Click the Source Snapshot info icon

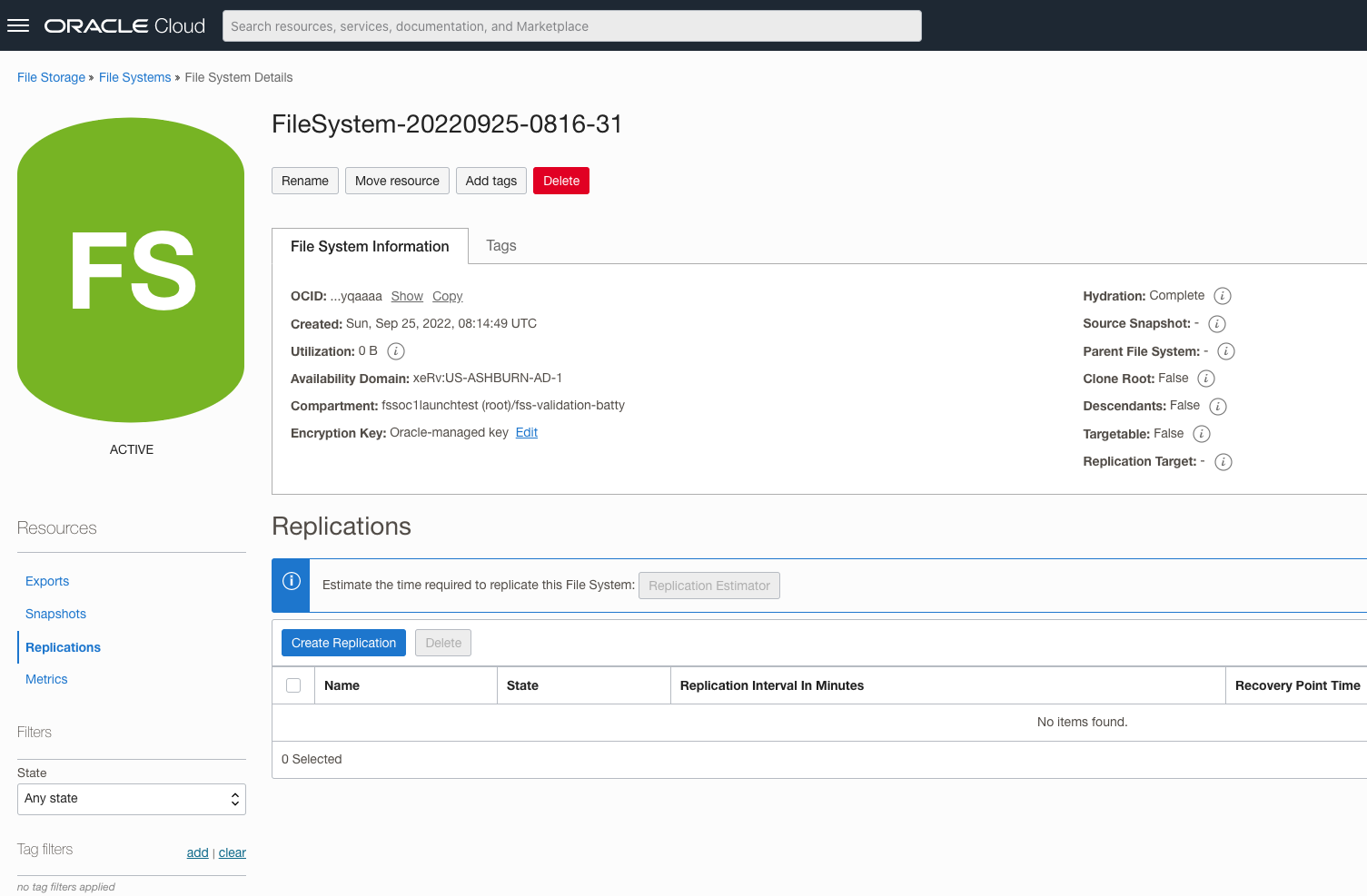1216,323
